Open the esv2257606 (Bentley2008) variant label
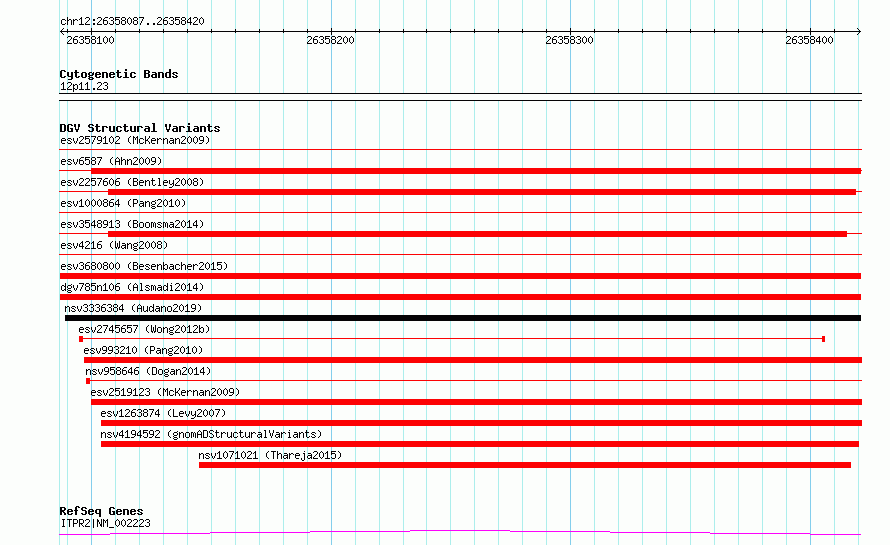This screenshot has height=545, width=890. (x=132, y=182)
